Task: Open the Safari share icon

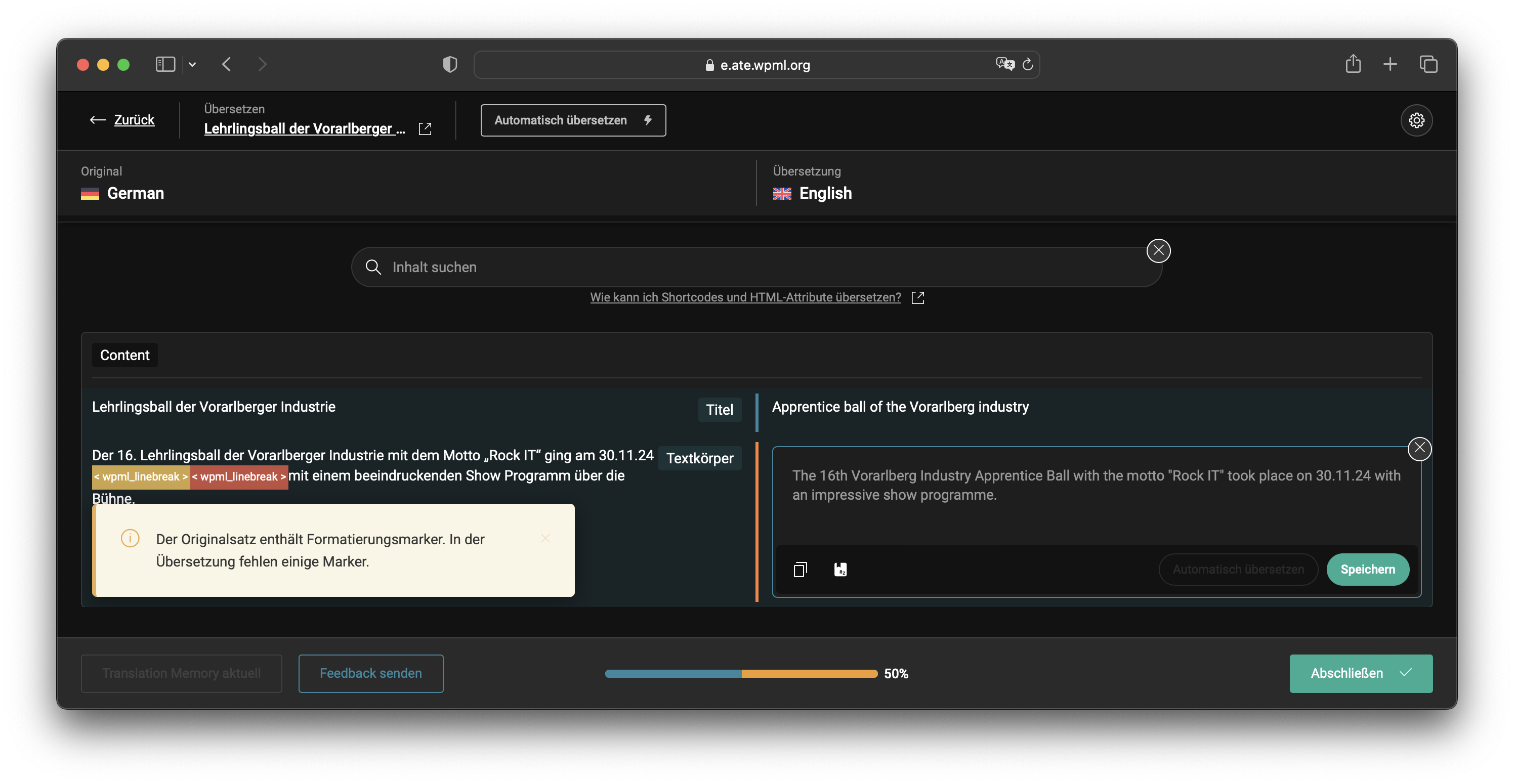Action: coord(1353,63)
